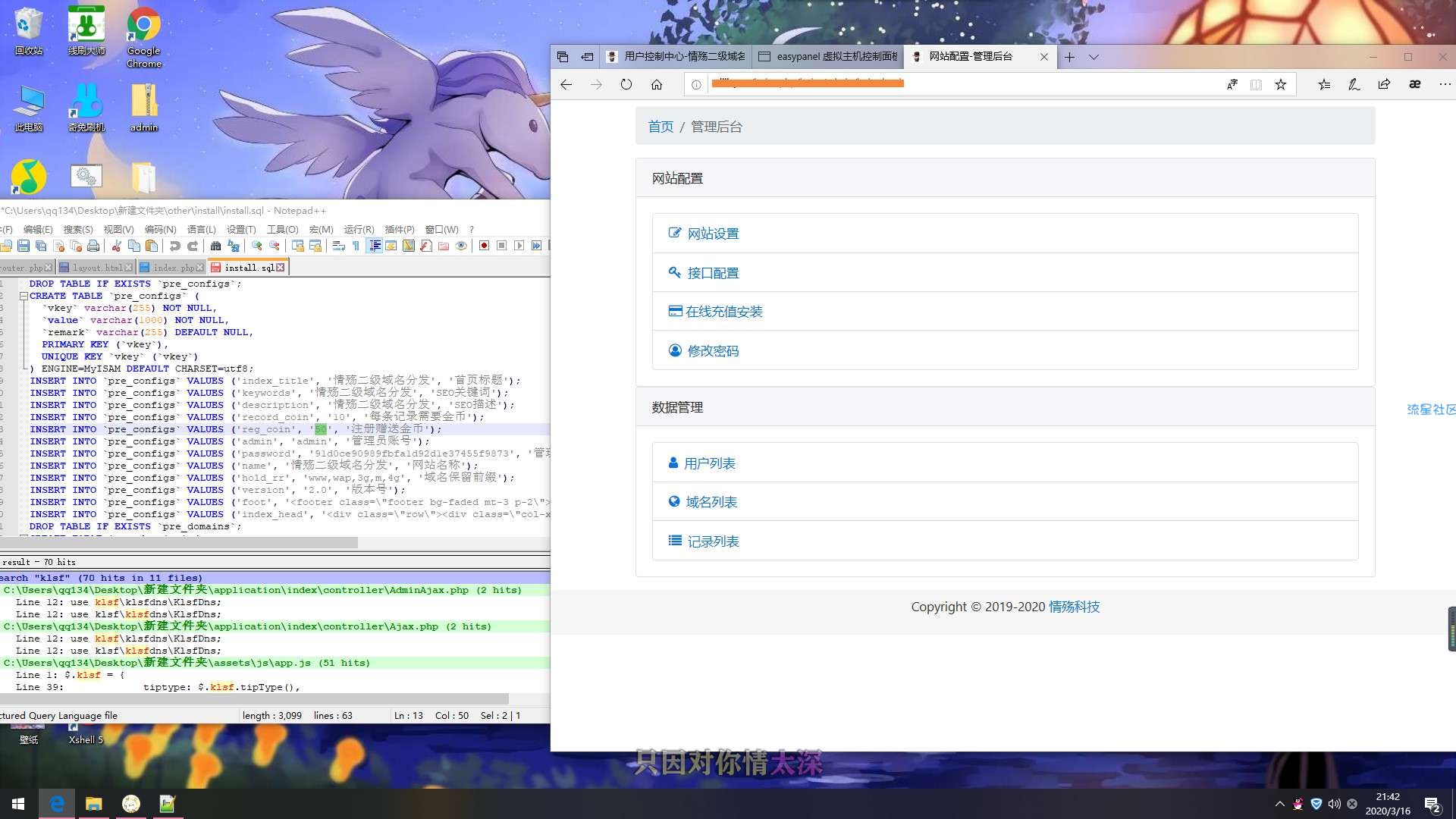Start macro recording with red dot button
Viewport: 1456px width, 819px height.
click(x=484, y=246)
